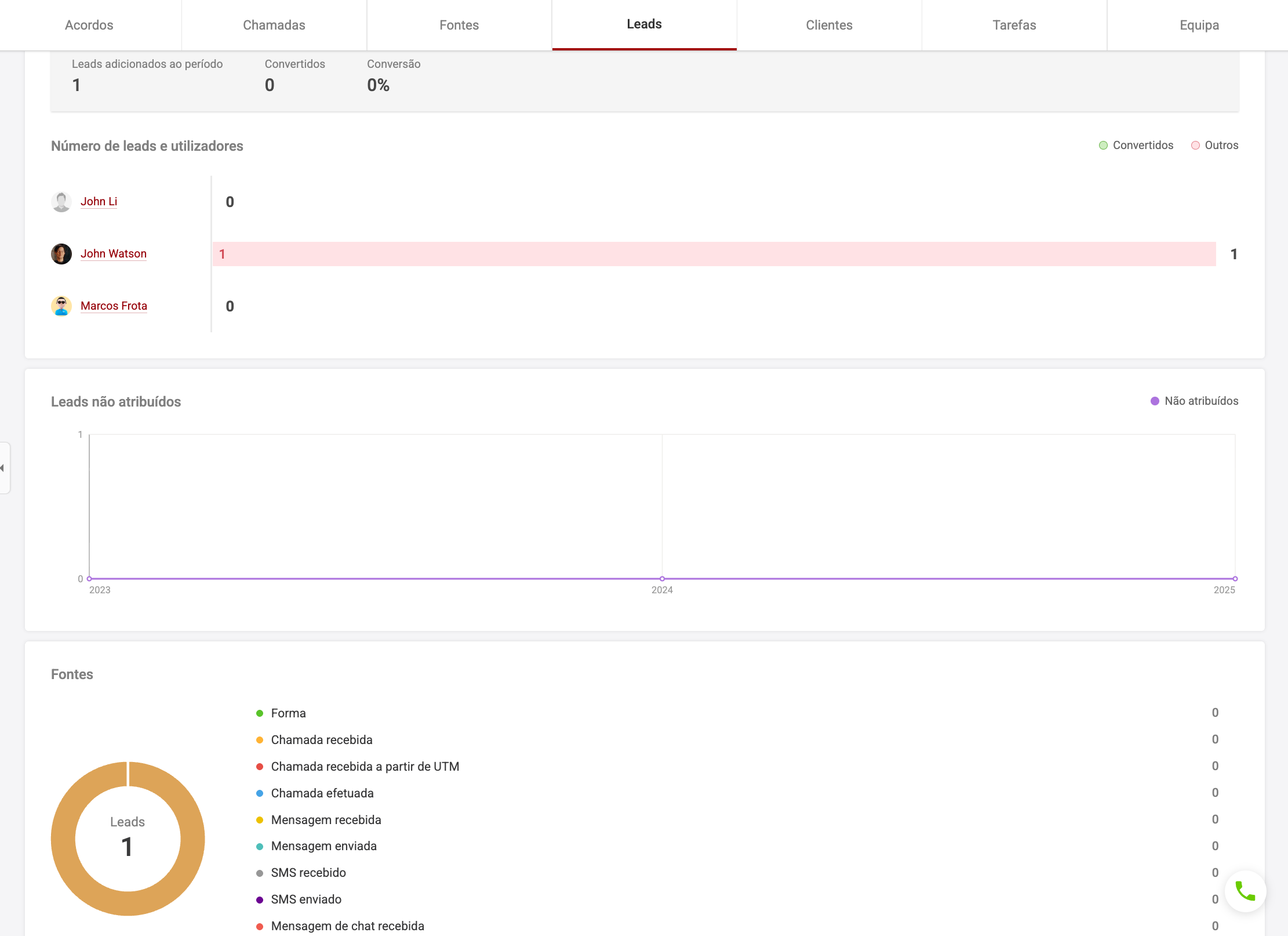The height and width of the screenshot is (936, 1288).
Task: Click the 2024 data point on chart
Action: pos(662,579)
